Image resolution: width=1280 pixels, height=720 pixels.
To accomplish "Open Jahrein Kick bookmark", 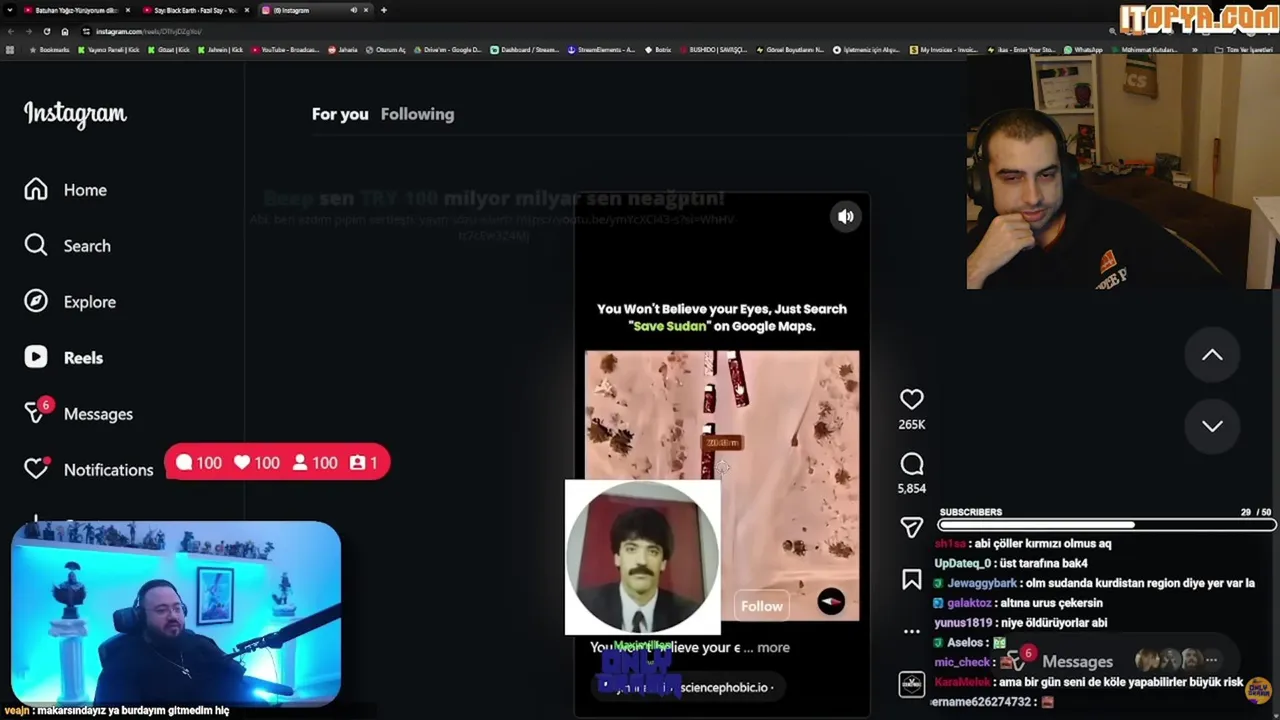I will pyautogui.click(x=220, y=49).
